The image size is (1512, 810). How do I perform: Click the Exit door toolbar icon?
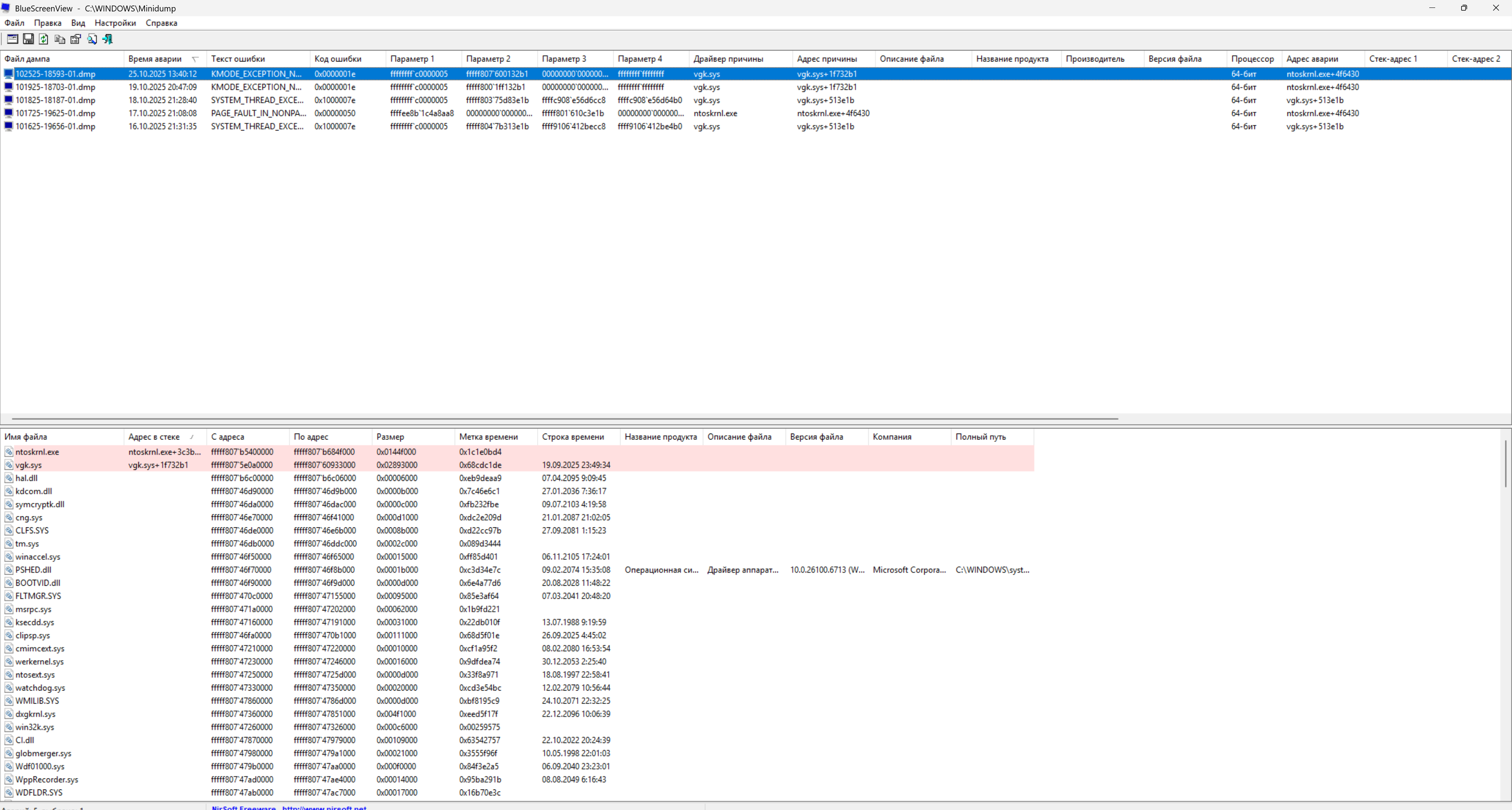108,39
